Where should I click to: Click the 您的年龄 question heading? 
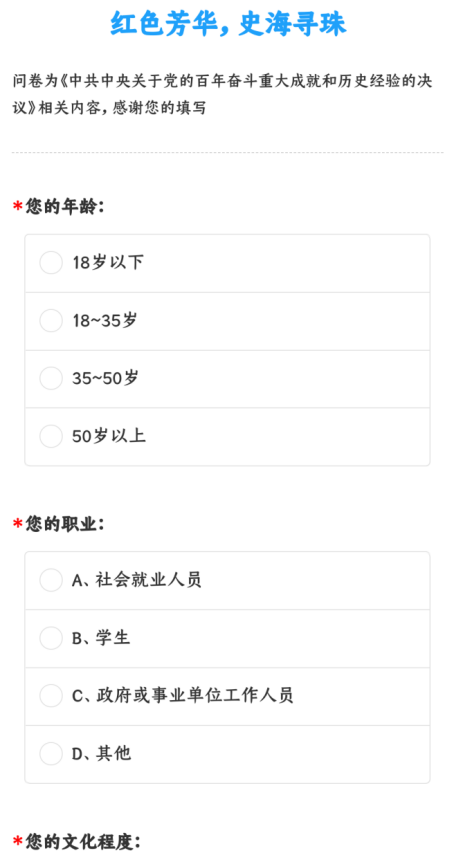[65, 207]
